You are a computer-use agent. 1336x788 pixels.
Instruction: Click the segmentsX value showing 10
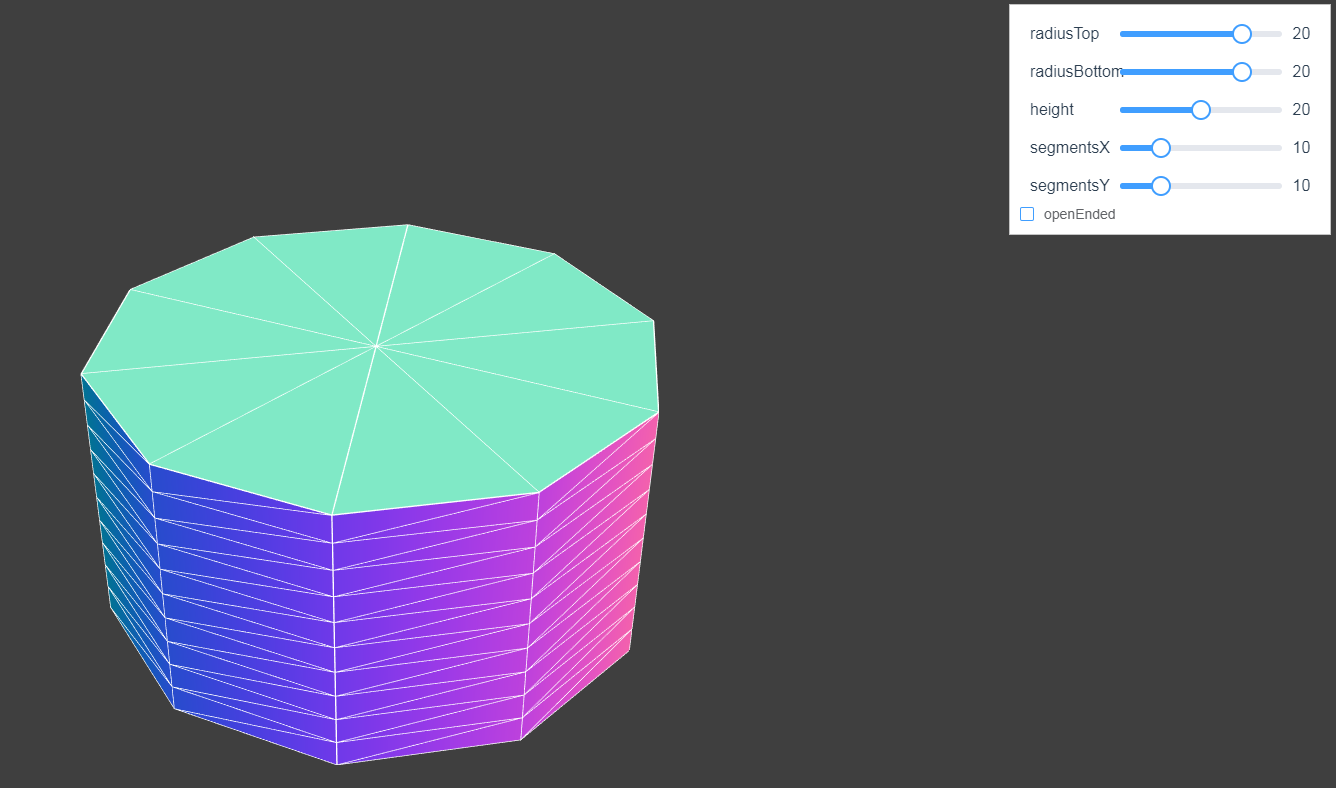point(1301,147)
